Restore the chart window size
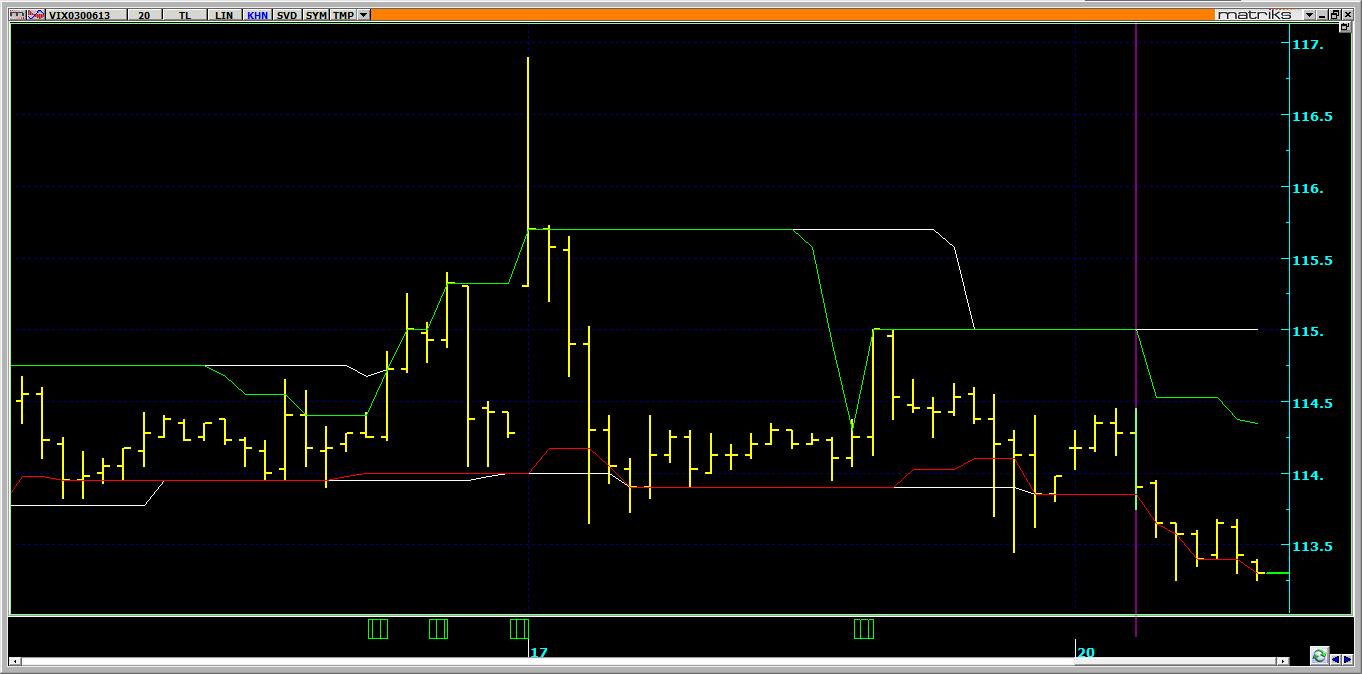Viewport: 1362px width, 674px height. pos(1334,15)
